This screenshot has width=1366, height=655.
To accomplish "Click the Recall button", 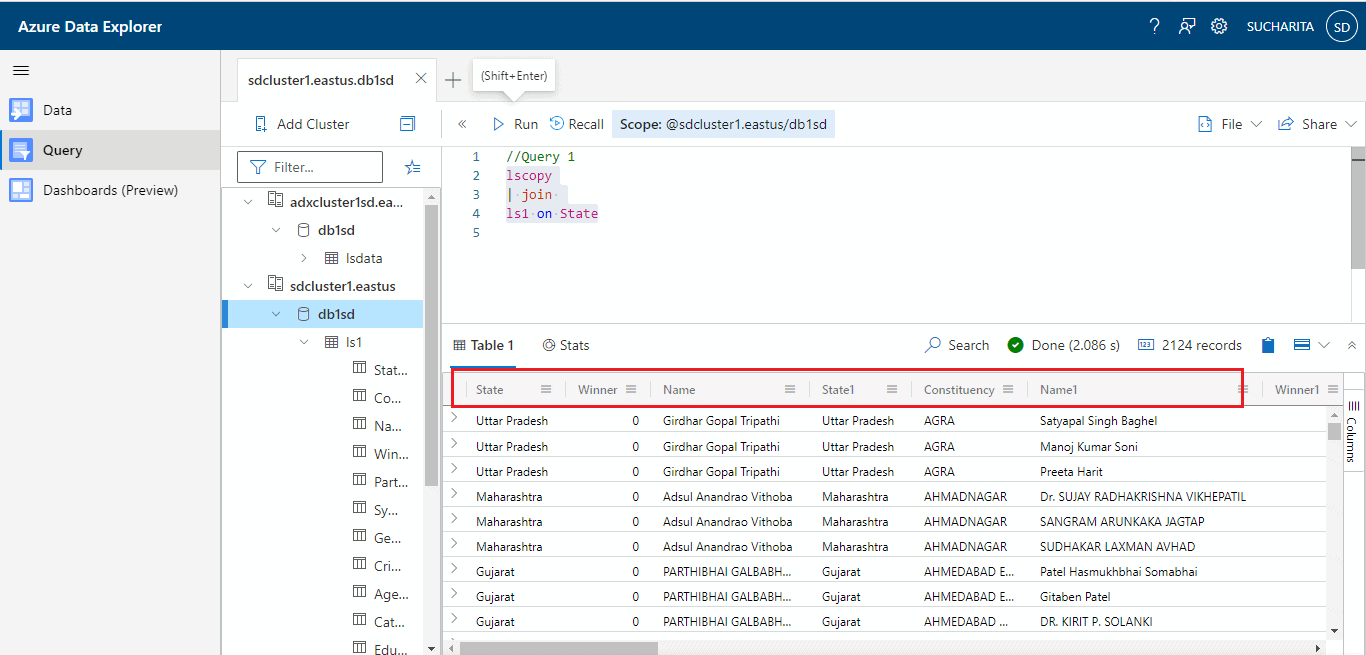I will point(577,124).
